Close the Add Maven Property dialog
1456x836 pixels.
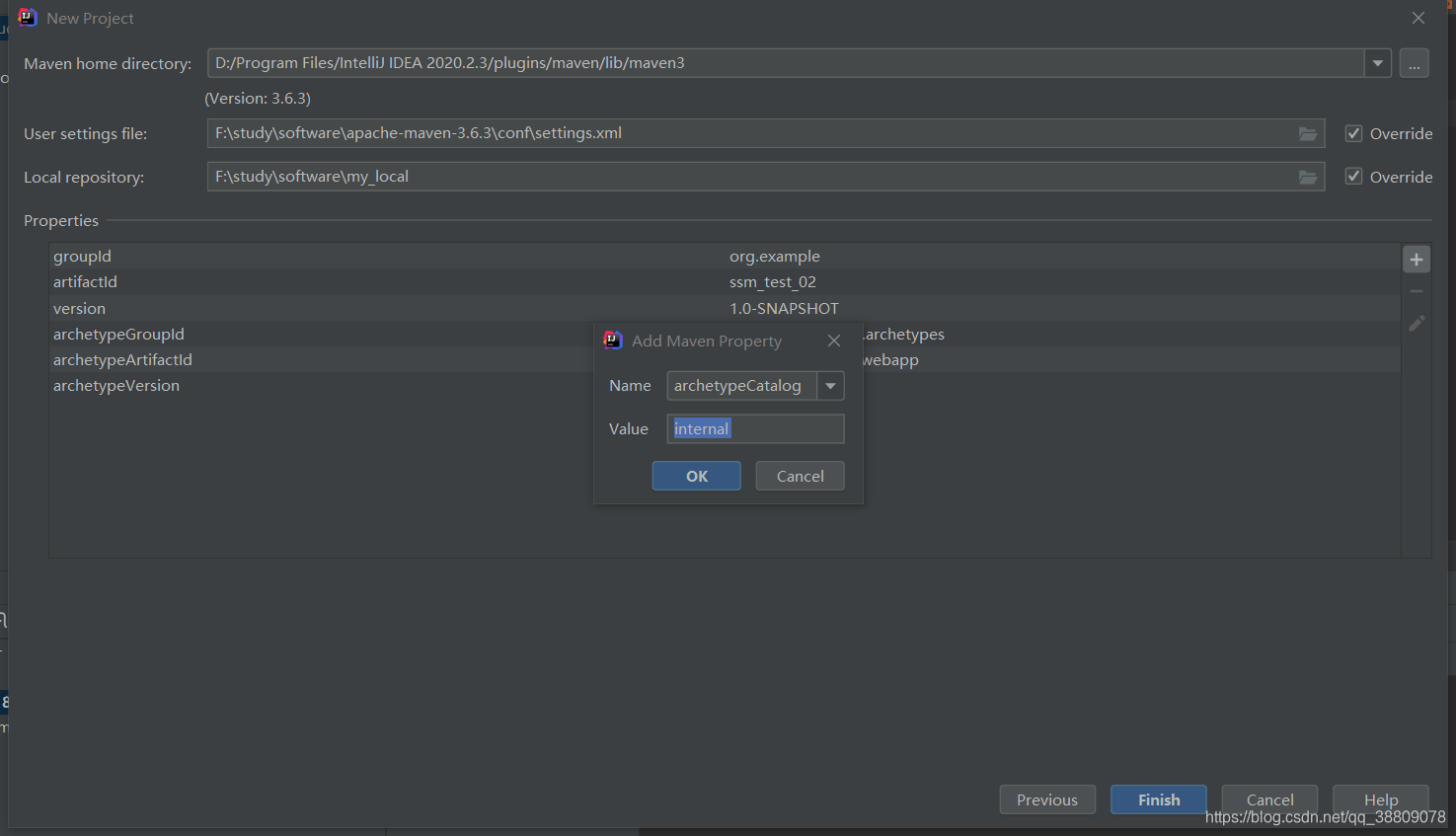[834, 341]
